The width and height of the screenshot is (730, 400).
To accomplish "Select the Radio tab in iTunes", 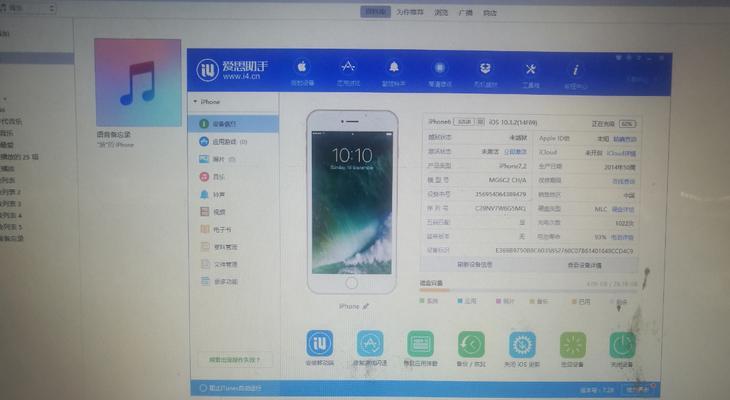I will [466, 13].
